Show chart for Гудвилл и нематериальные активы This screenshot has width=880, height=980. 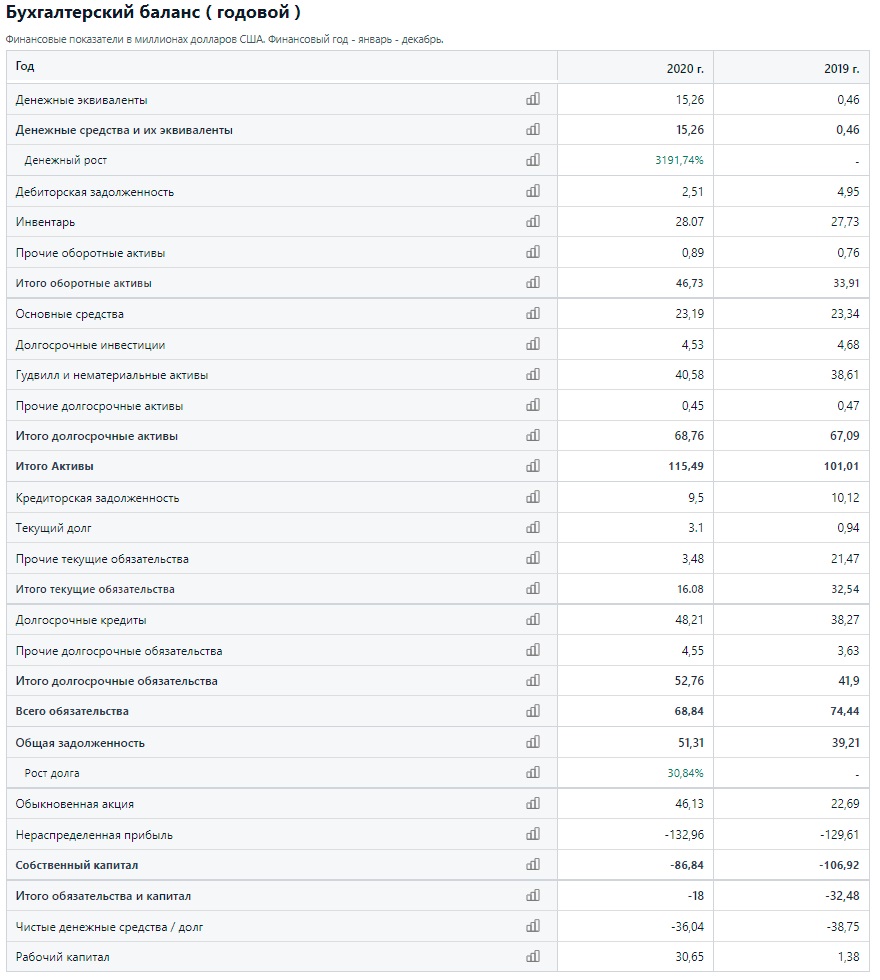coord(532,374)
